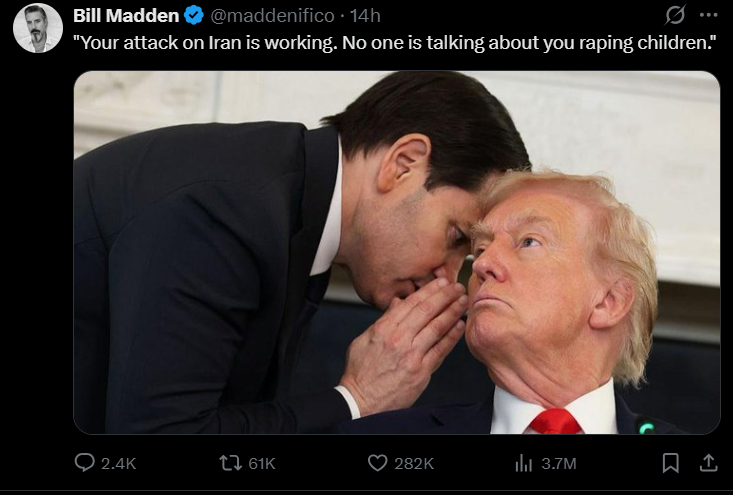Open view analytics bar chart icon
733x495 pixels.
pos(524,463)
